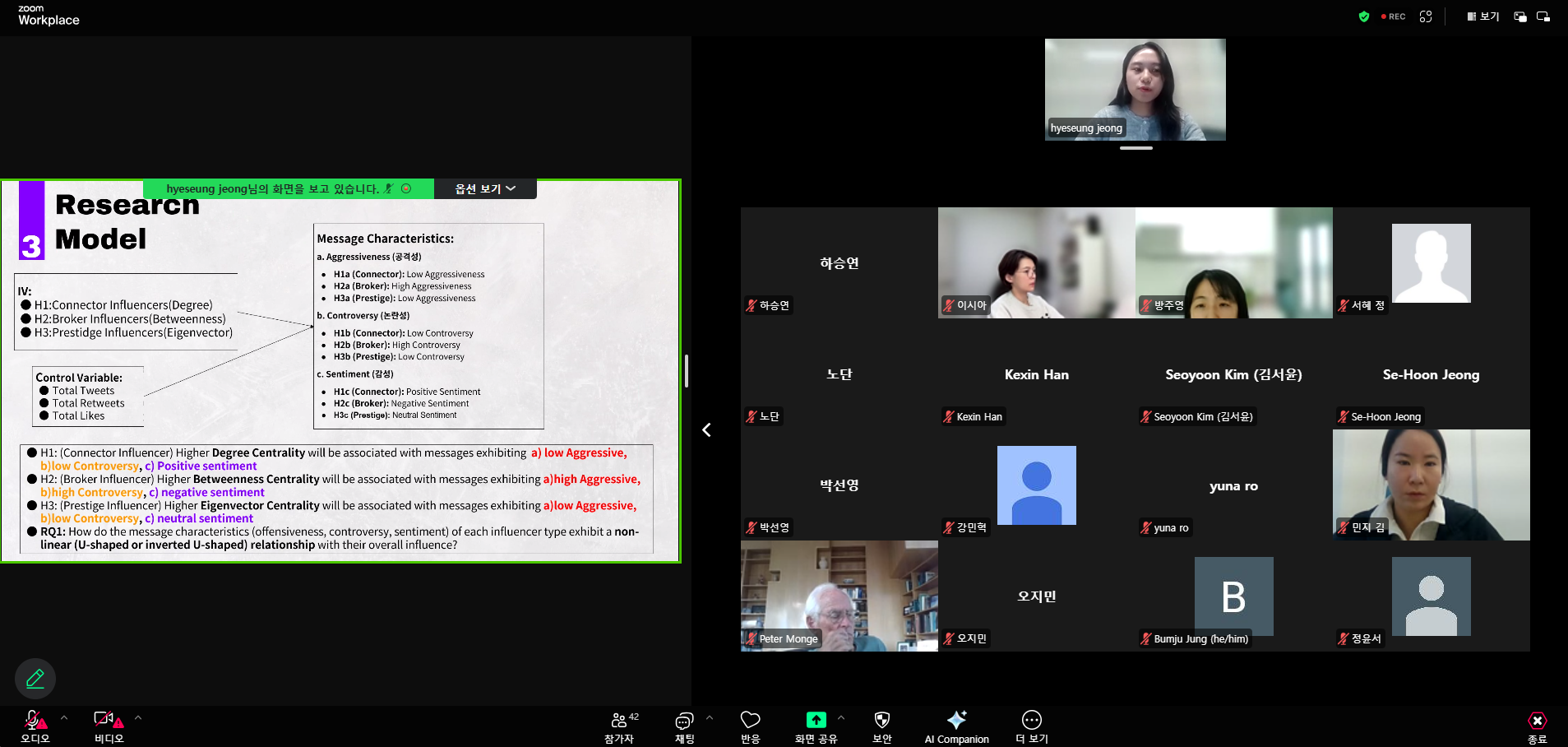1568x747 pixels.
Task: Go to previous gallery page arrow
Action: coord(706,429)
